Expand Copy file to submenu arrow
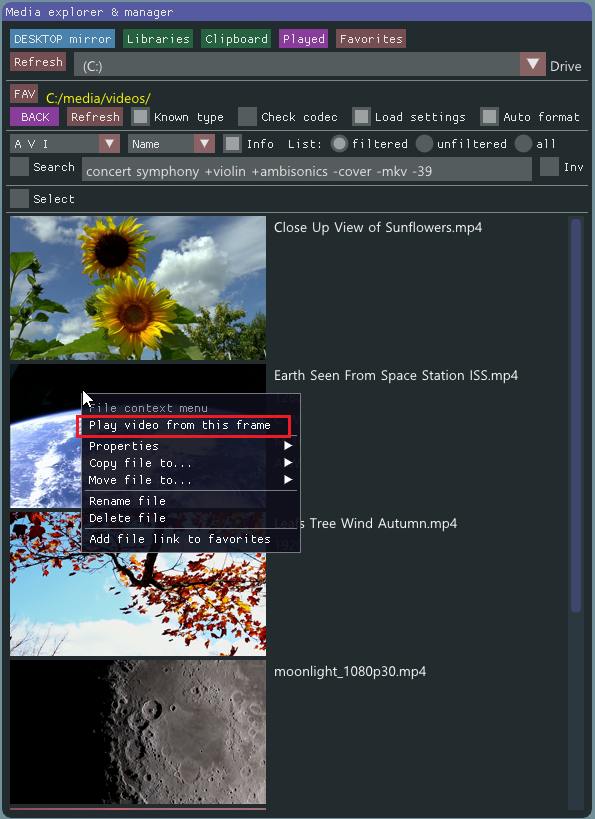Screen dimensions: 595x819 (x=288, y=463)
